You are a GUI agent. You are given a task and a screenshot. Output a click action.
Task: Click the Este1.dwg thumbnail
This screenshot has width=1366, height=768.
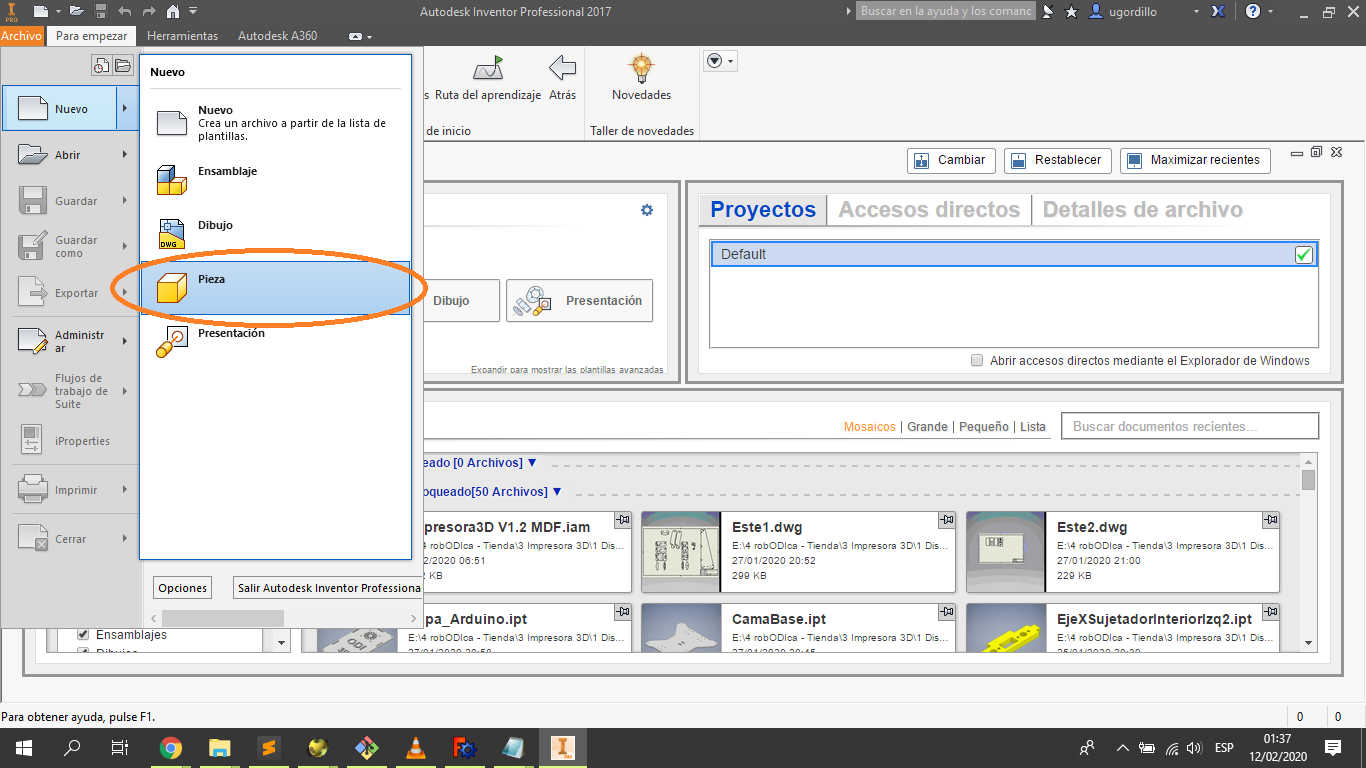680,552
